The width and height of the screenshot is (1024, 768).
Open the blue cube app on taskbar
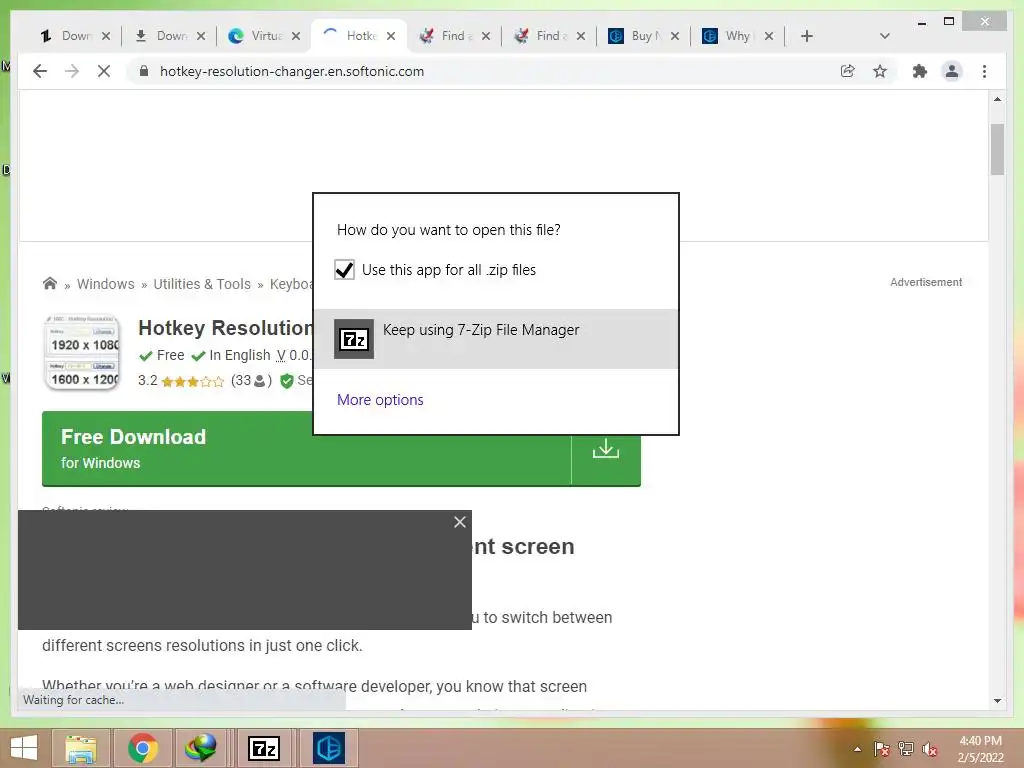[x=328, y=748]
